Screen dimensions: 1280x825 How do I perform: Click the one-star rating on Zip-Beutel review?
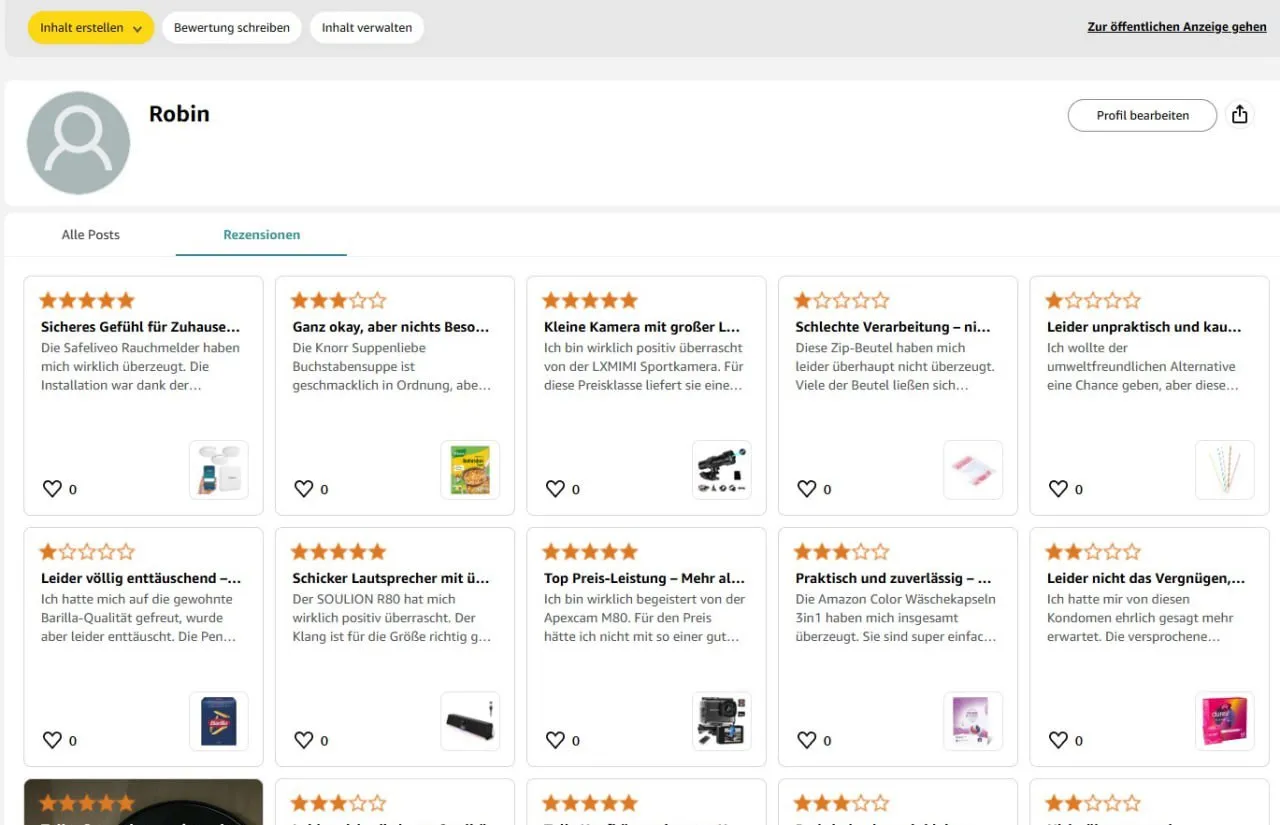point(841,300)
